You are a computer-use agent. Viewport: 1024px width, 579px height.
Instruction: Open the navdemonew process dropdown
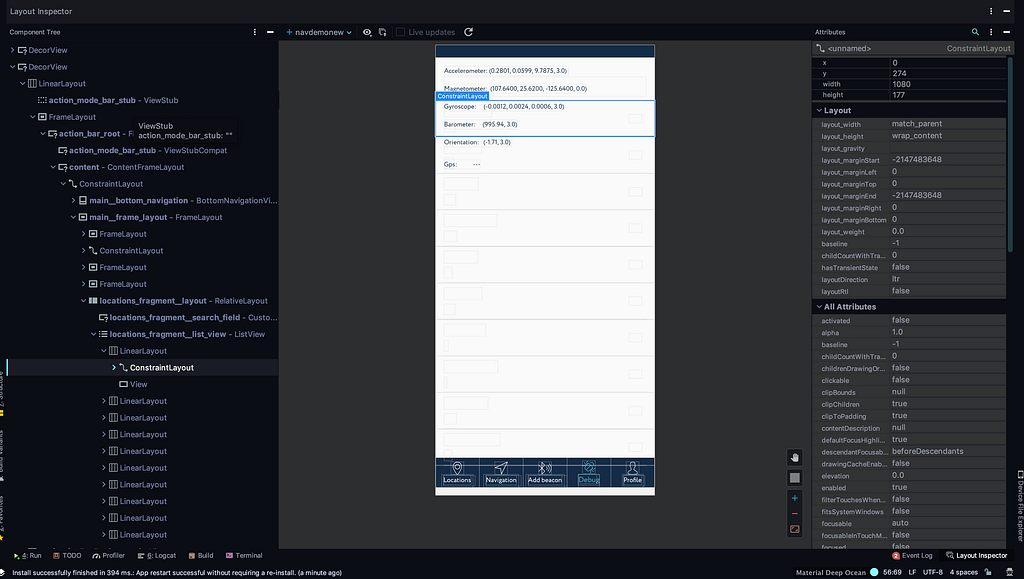(319, 32)
